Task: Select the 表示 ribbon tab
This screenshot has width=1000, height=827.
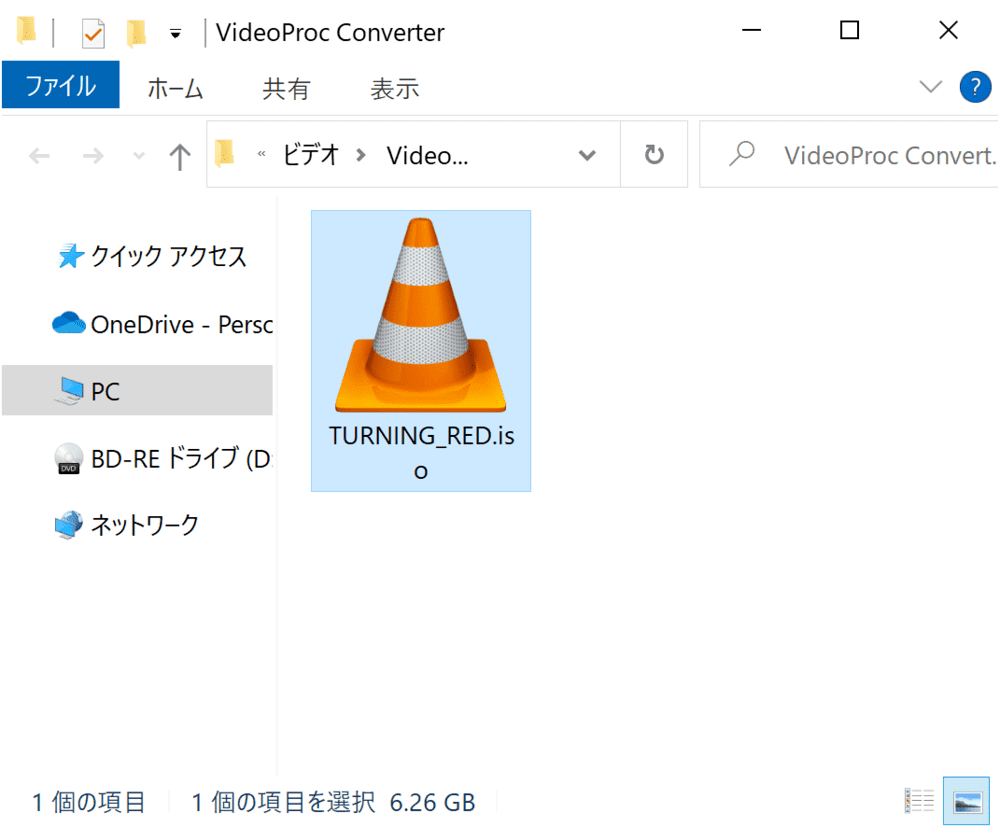Action: click(x=394, y=88)
